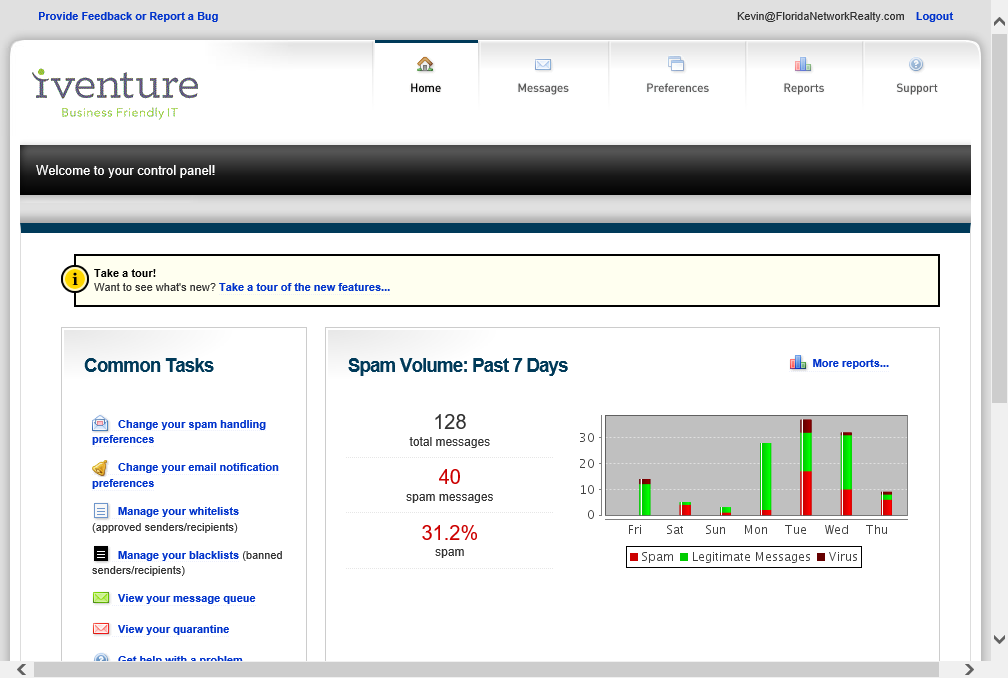Open Manage your blacklists

178,555
